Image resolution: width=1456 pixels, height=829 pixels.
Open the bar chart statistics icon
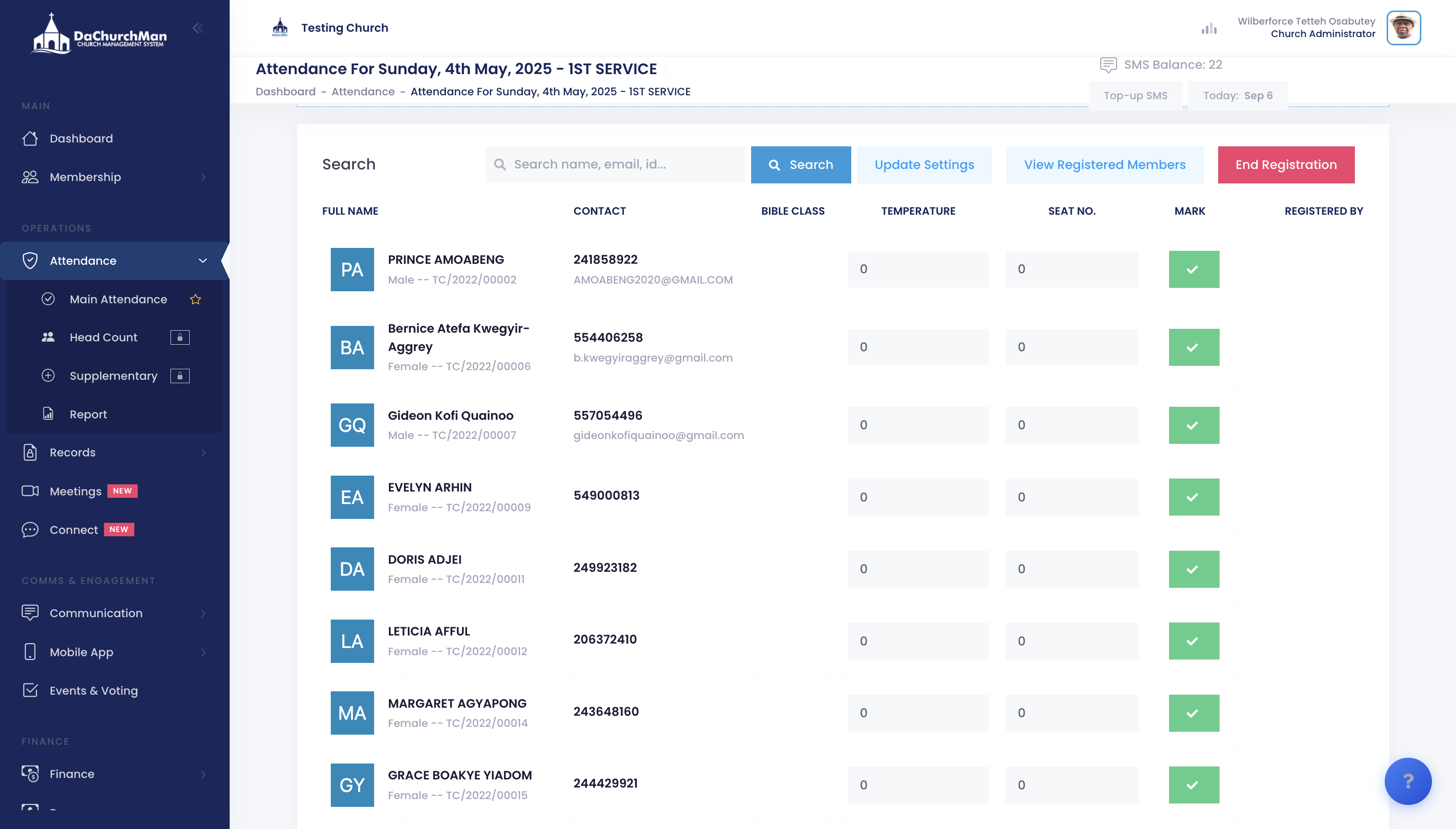(1209, 28)
